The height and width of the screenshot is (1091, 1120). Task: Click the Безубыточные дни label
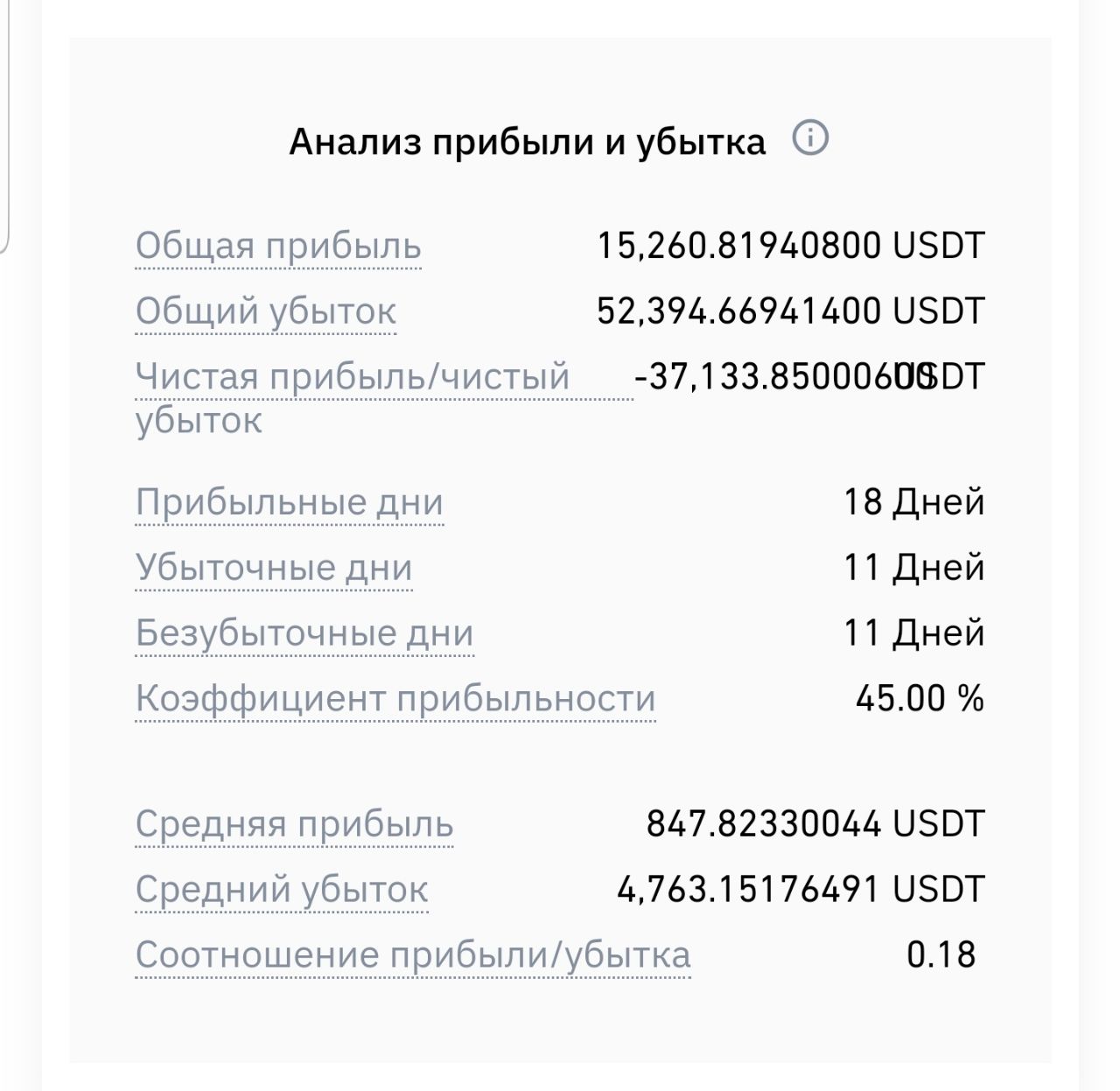[x=304, y=633]
